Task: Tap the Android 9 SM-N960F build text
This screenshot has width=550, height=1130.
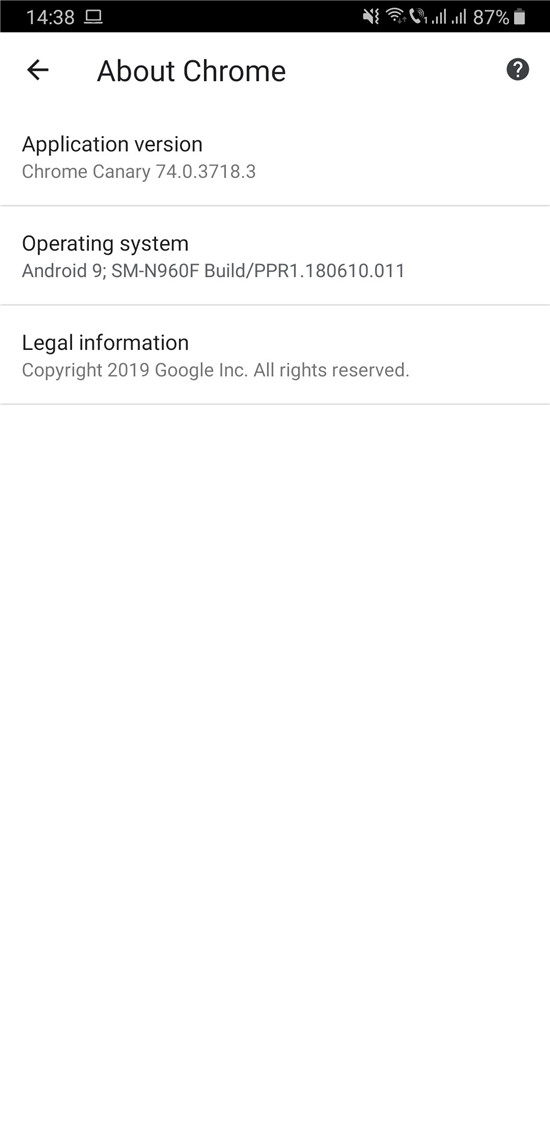Action: coord(213,271)
